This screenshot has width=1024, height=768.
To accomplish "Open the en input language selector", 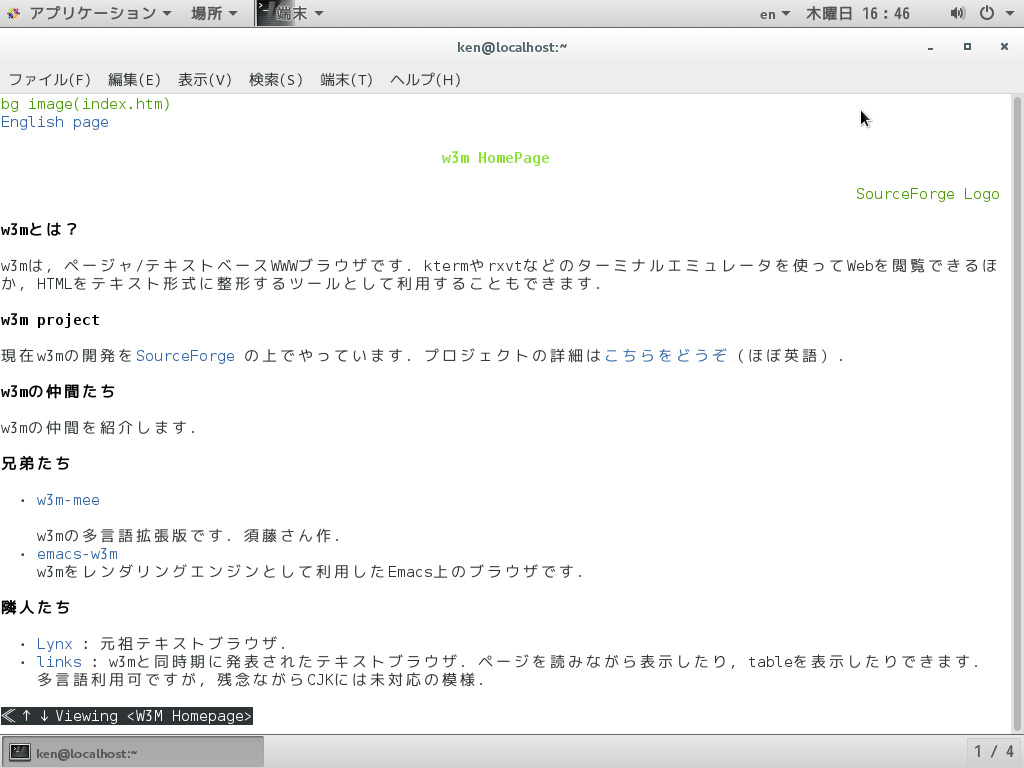I will coord(775,14).
